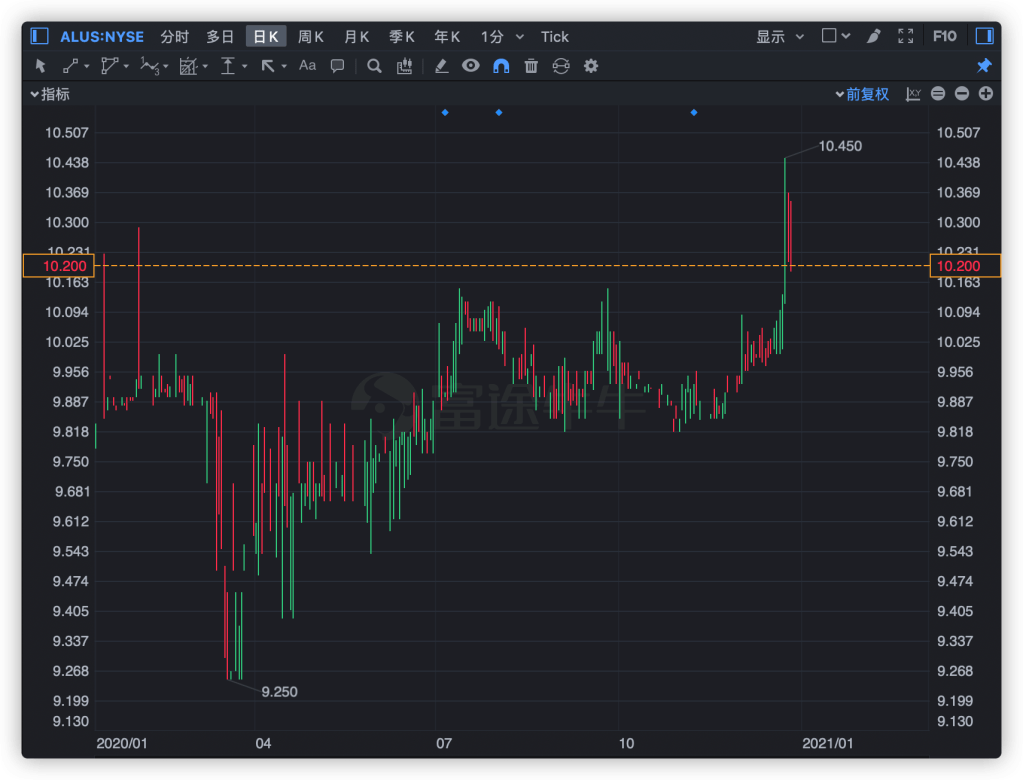
Task: Enter fullscreen chart mode
Action: coord(906,36)
